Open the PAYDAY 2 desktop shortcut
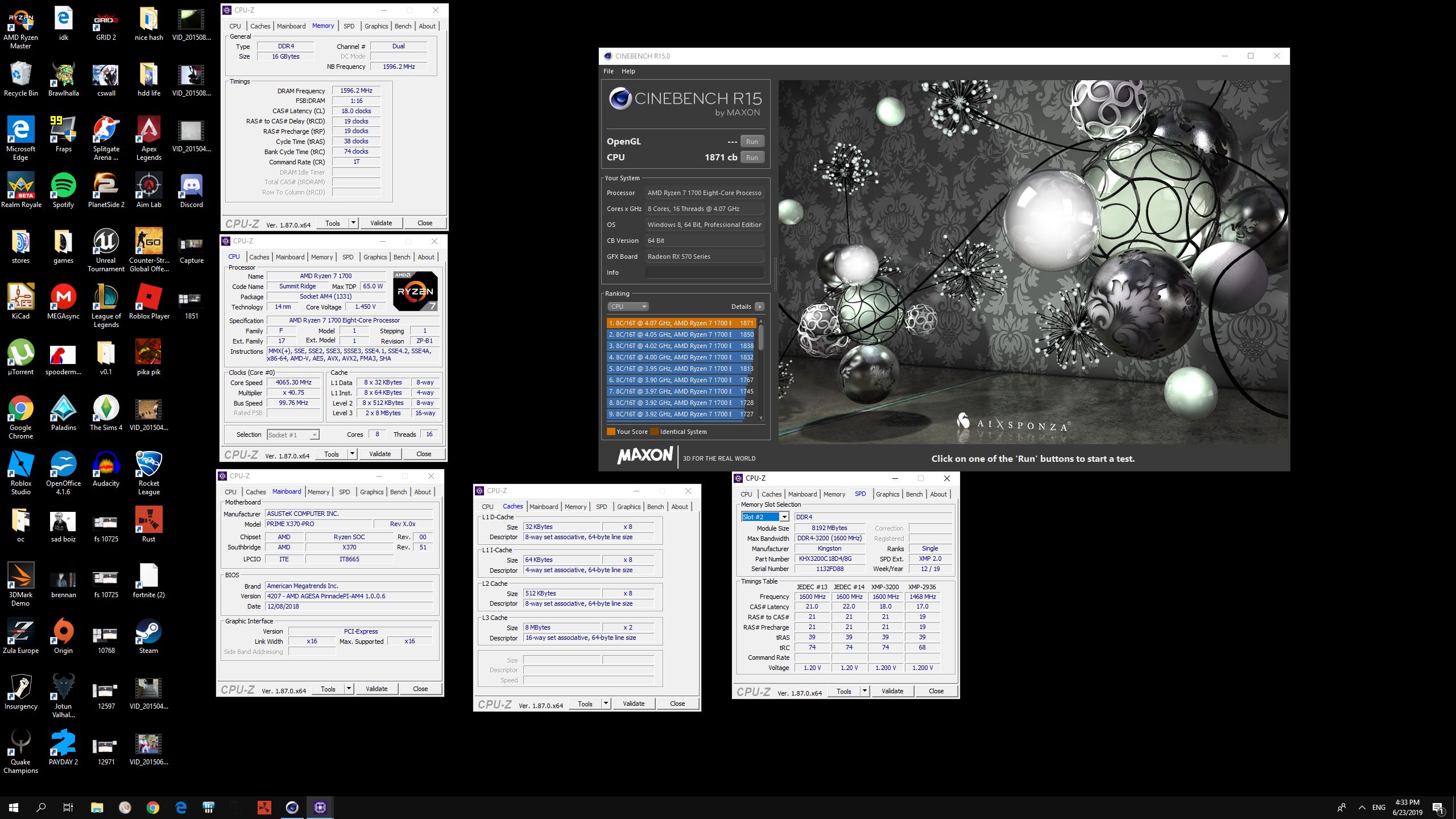This screenshot has height=819, width=1456. click(x=63, y=748)
